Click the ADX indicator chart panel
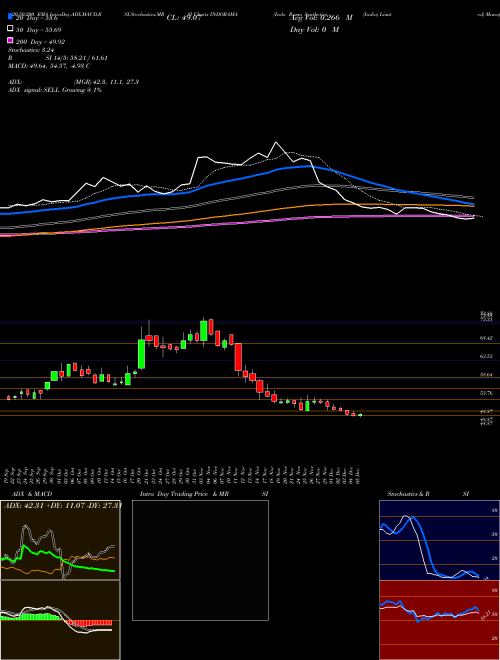The image size is (500, 660). pos(60,540)
